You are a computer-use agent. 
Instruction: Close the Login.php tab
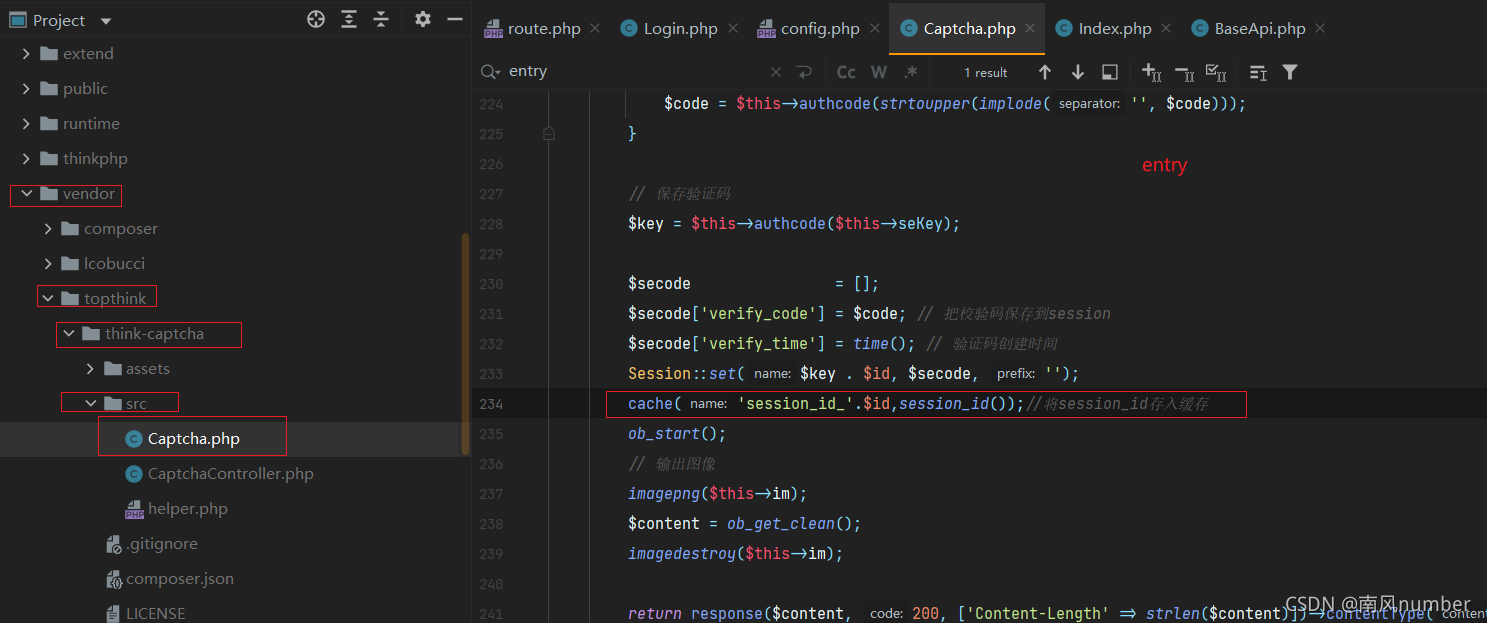(x=732, y=29)
